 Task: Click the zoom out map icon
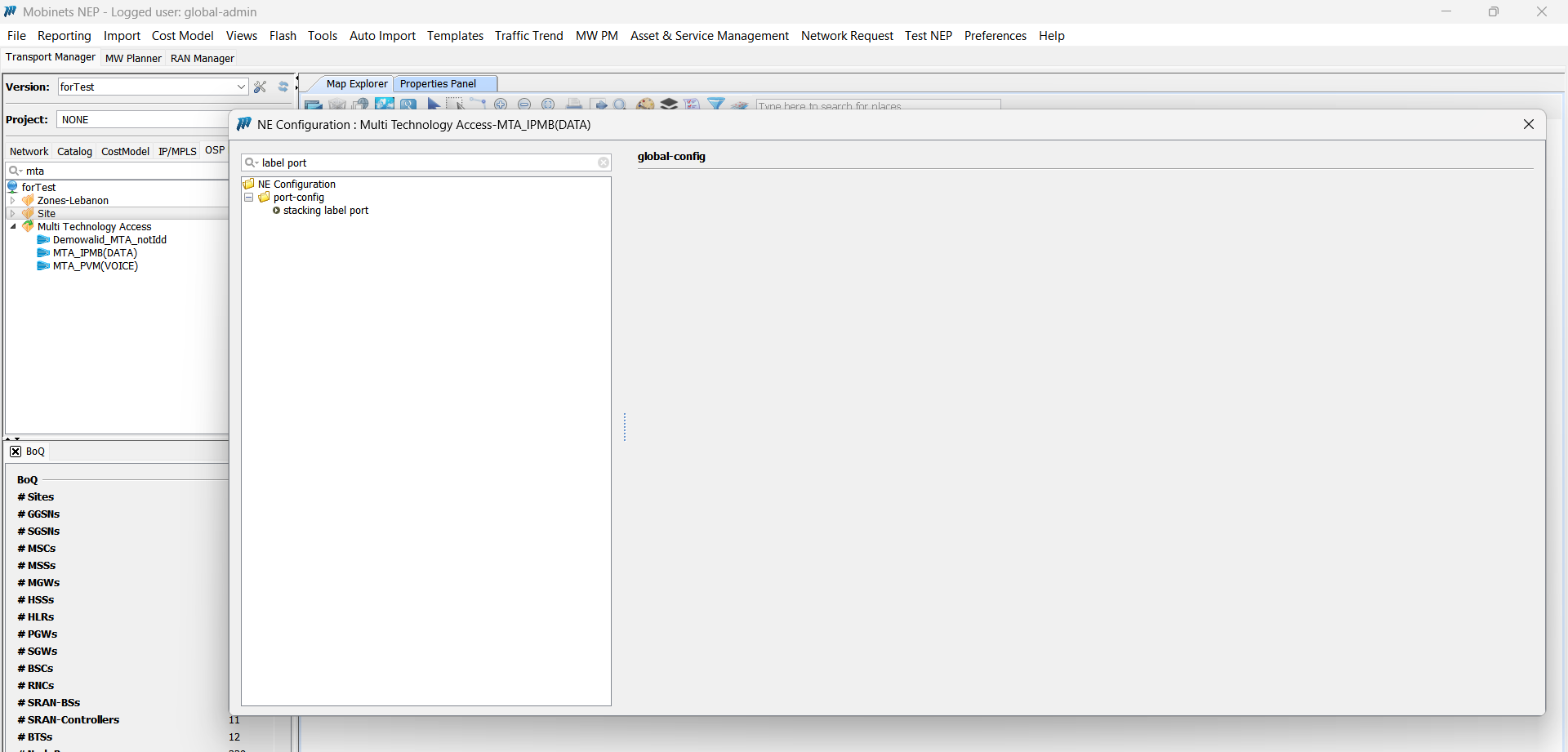point(524,105)
